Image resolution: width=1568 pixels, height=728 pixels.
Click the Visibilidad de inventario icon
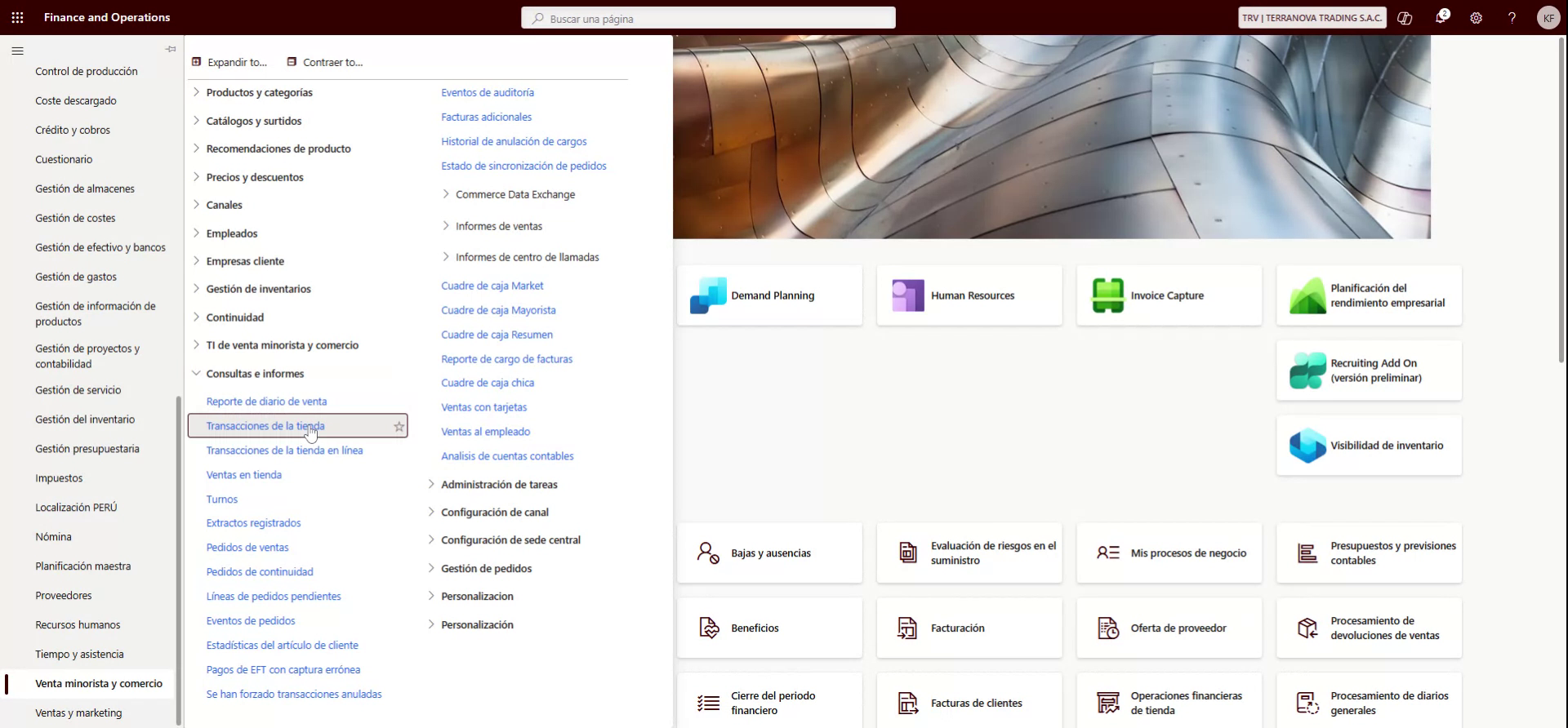click(1307, 446)
